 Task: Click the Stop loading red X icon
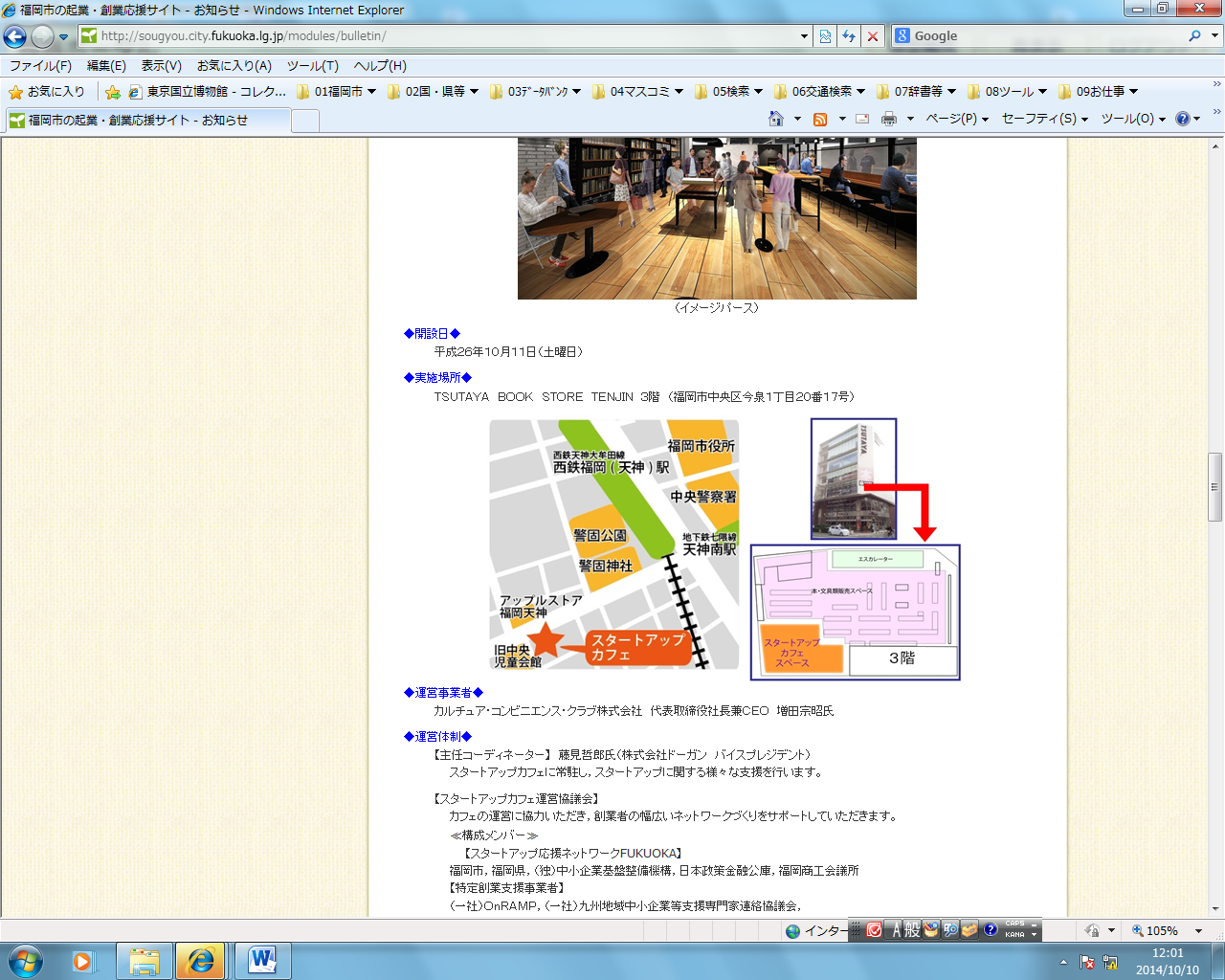pyautogui.click(x=872, y=36)
